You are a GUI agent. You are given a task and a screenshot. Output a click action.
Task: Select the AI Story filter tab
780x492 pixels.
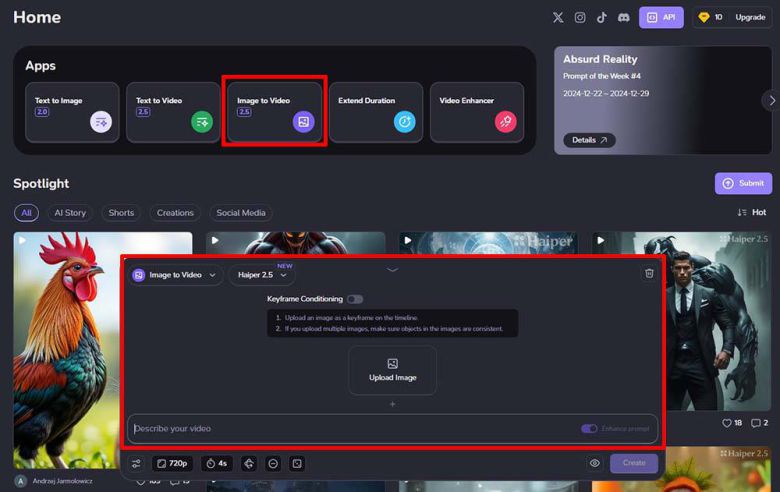point(71,213)
